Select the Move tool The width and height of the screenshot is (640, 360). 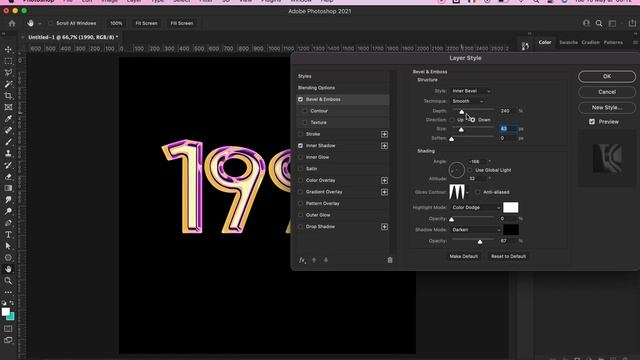click(x=8, y=49)
